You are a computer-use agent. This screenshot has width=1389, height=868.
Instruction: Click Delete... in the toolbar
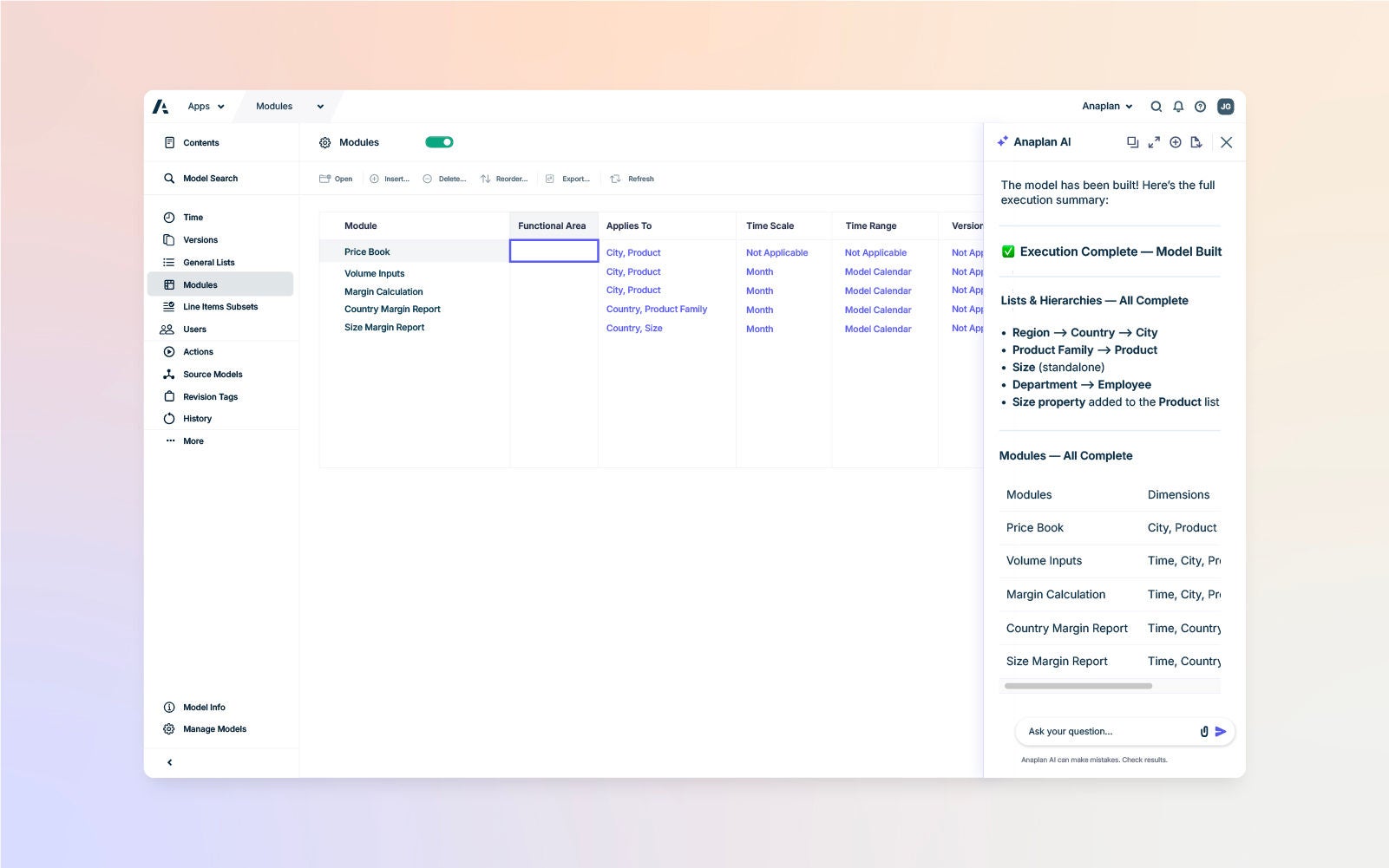(444, 179)
